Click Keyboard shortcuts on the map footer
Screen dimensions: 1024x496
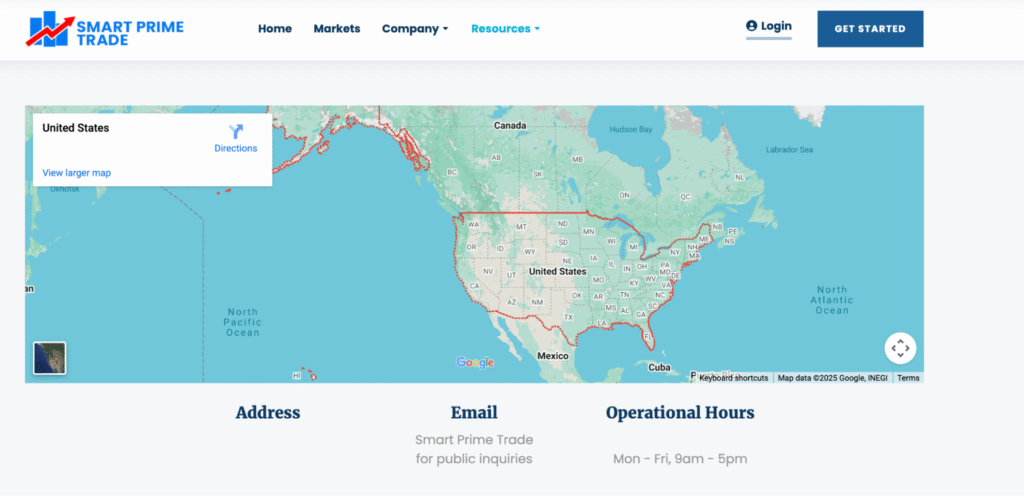point(733,378)
